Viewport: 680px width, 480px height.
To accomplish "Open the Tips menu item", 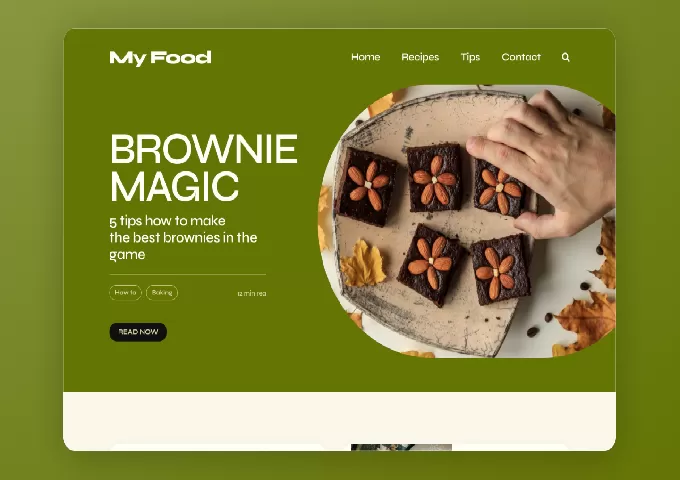I will [470, 57].
